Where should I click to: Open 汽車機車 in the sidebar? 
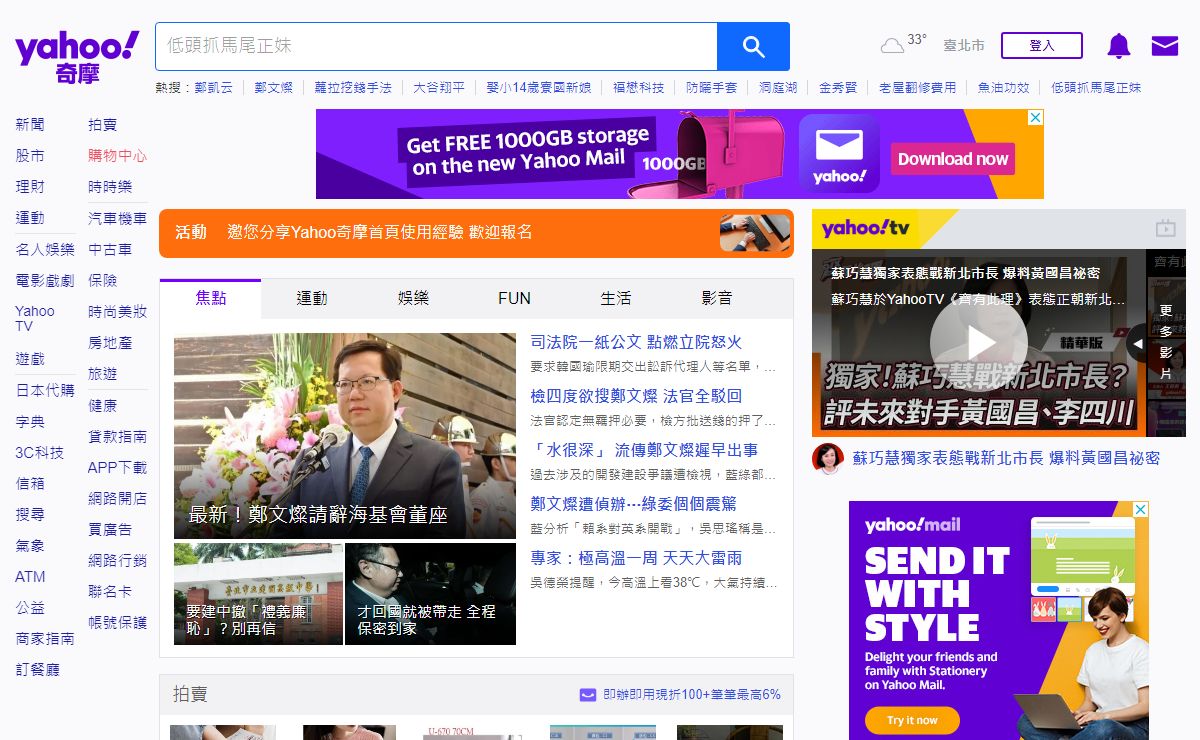point(117,218)
